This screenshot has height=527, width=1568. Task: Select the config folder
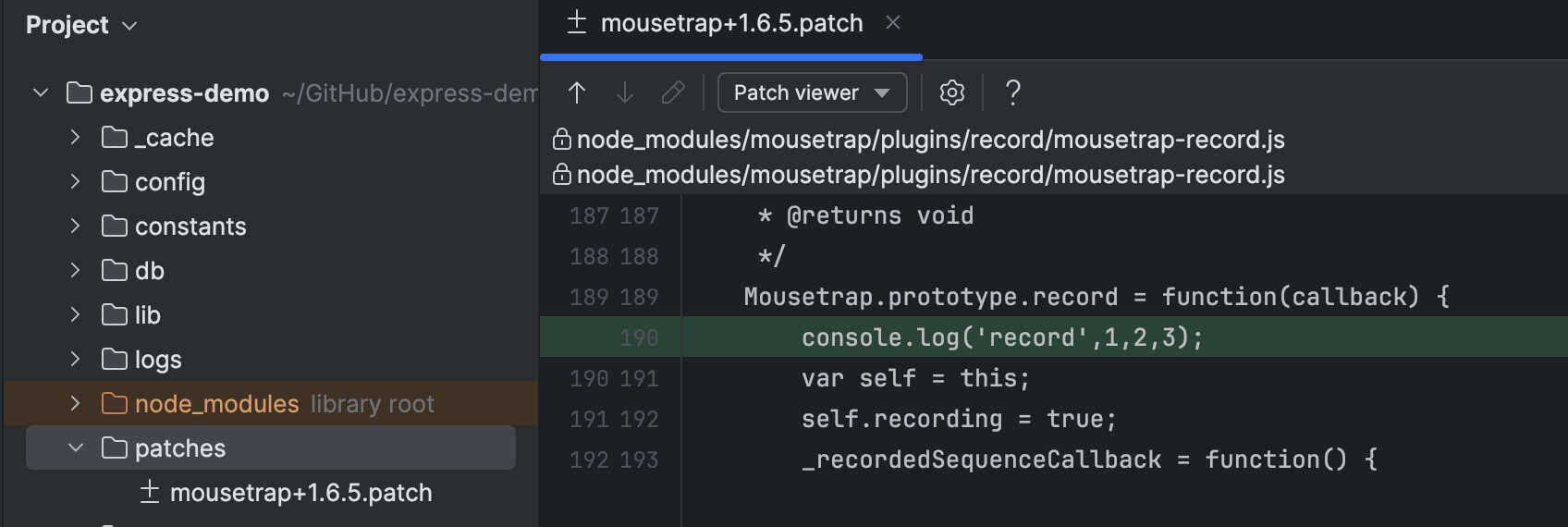(170, 182)
